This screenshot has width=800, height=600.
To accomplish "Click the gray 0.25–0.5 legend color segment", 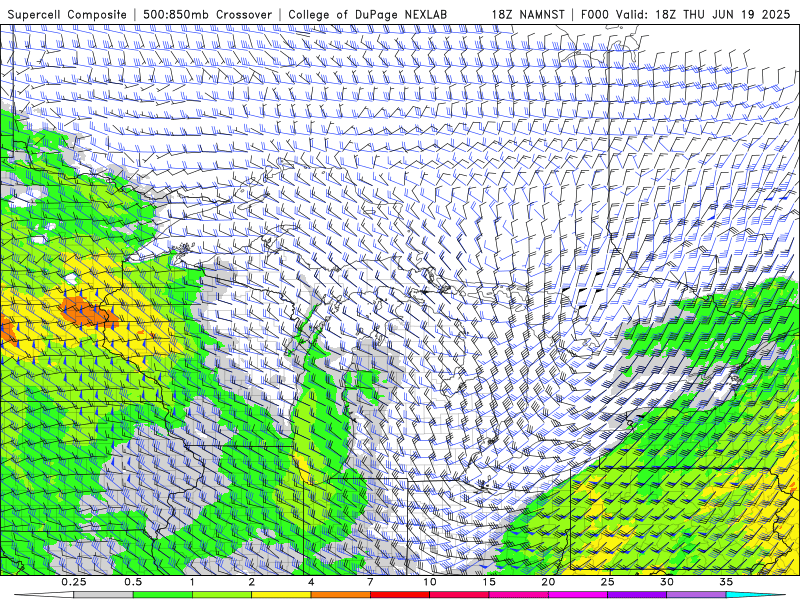I will (x=104, y=595).
